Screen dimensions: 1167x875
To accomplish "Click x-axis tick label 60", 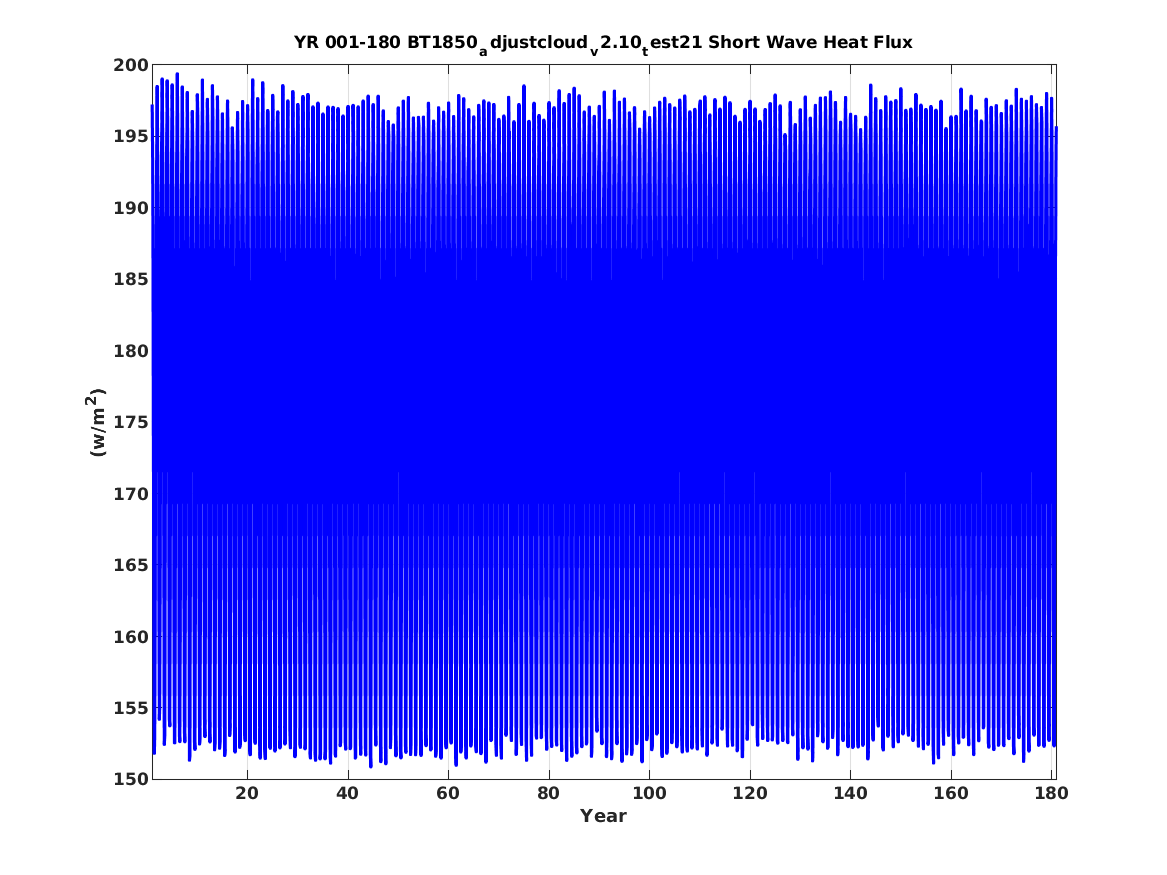I will 448,794.
